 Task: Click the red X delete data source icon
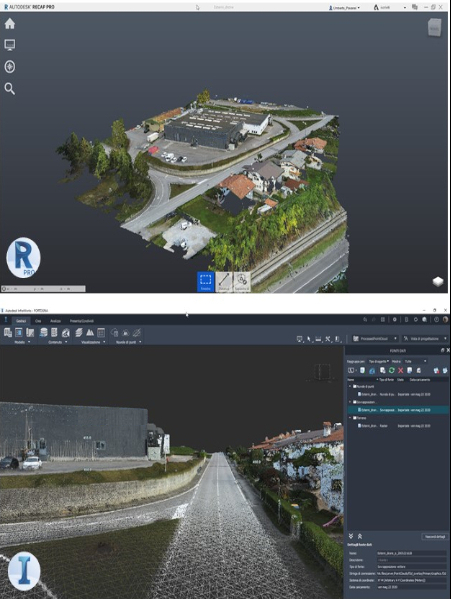401,370
